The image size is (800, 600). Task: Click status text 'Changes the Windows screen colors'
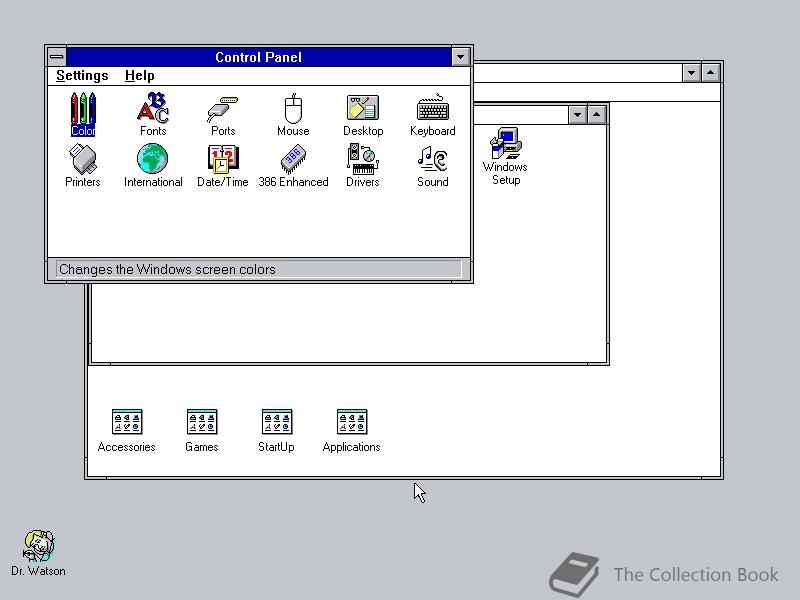point(167,269)
